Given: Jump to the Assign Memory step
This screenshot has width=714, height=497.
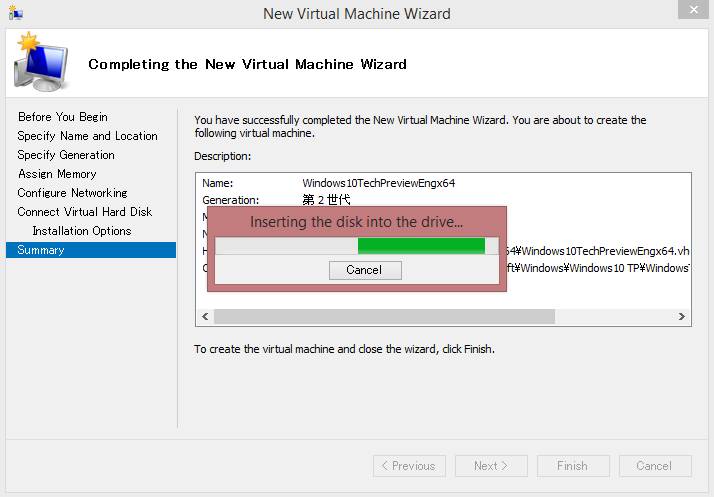Looking at the screenshot, I should [57, 174].
